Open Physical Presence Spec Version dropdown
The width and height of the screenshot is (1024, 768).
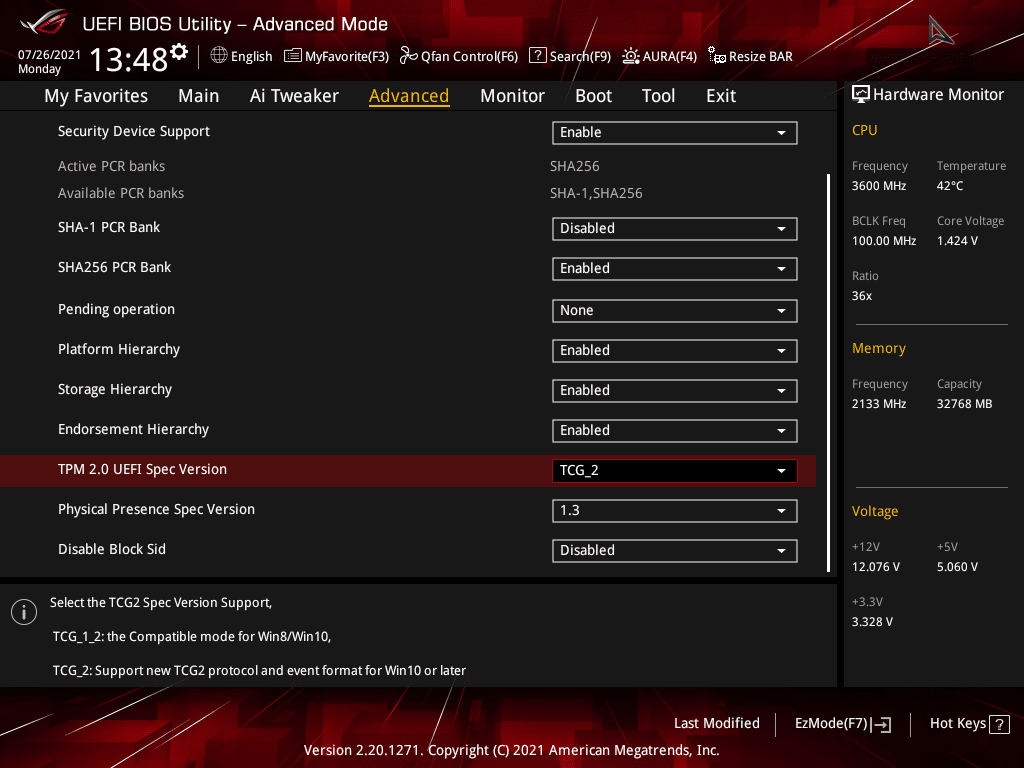click(x=675, y=511)
